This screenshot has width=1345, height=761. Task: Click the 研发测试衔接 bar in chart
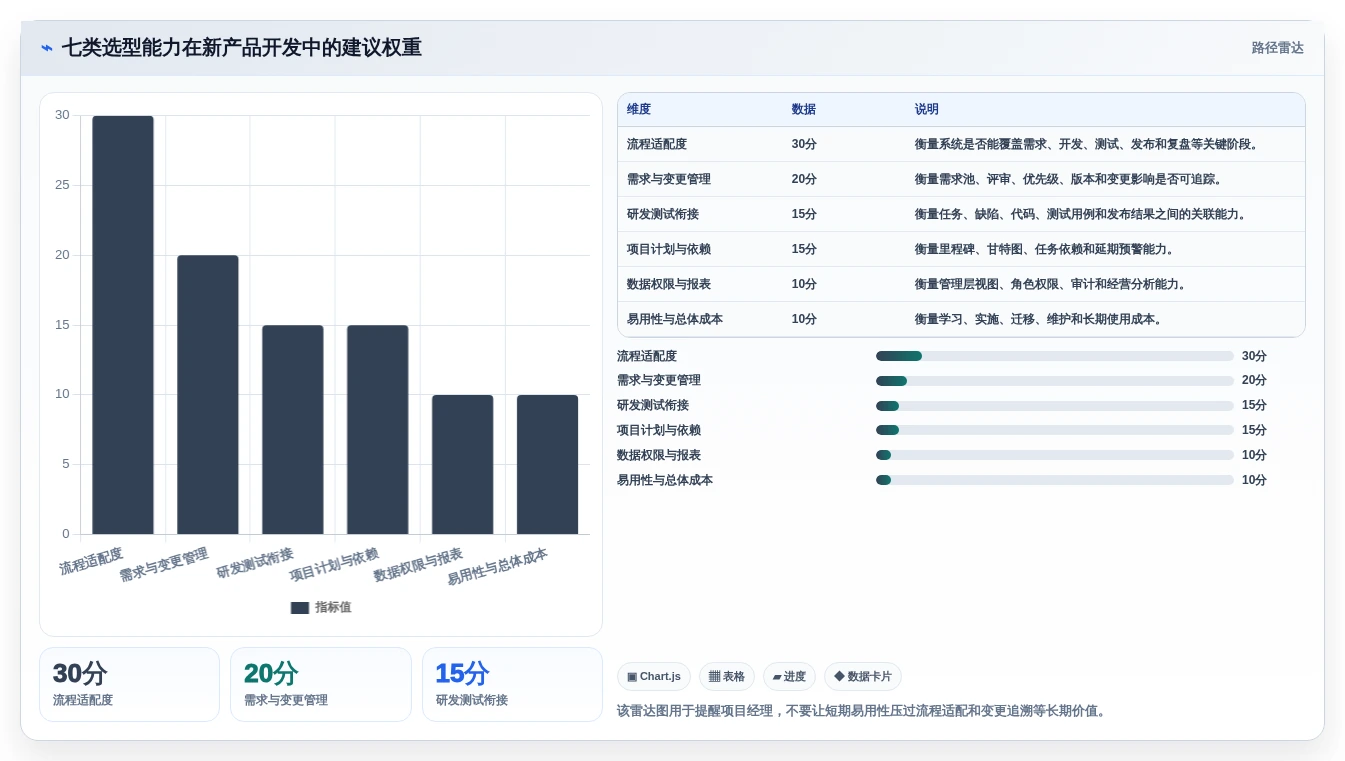(293, 430)
